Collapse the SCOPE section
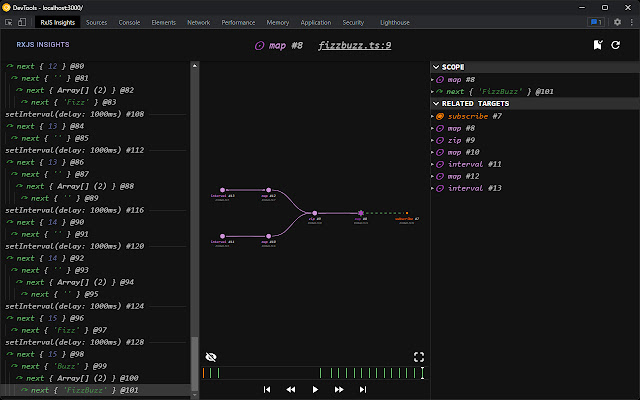The height and width of the screenshot is (400, 640). (436, 67)
